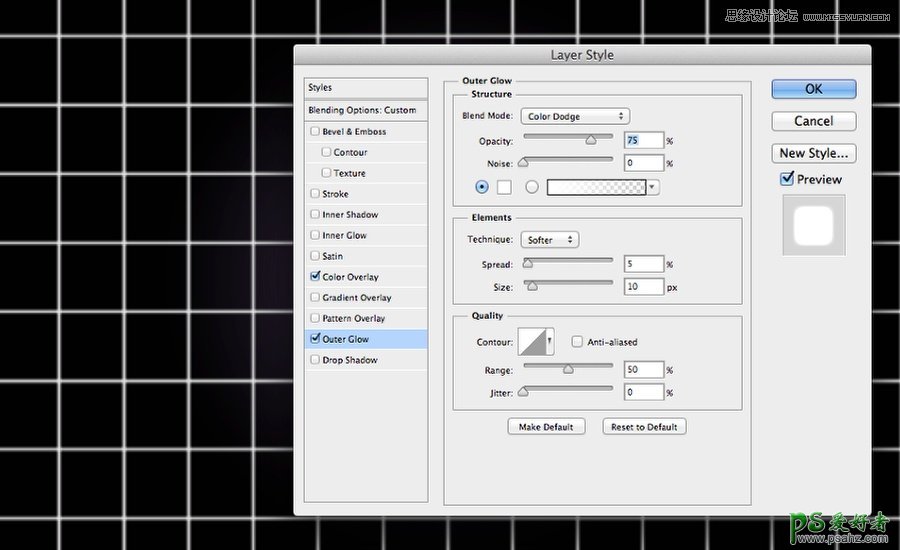Select the solid color glow radio button
Viewport: 900px width, 550px height.
pos(482,187)
